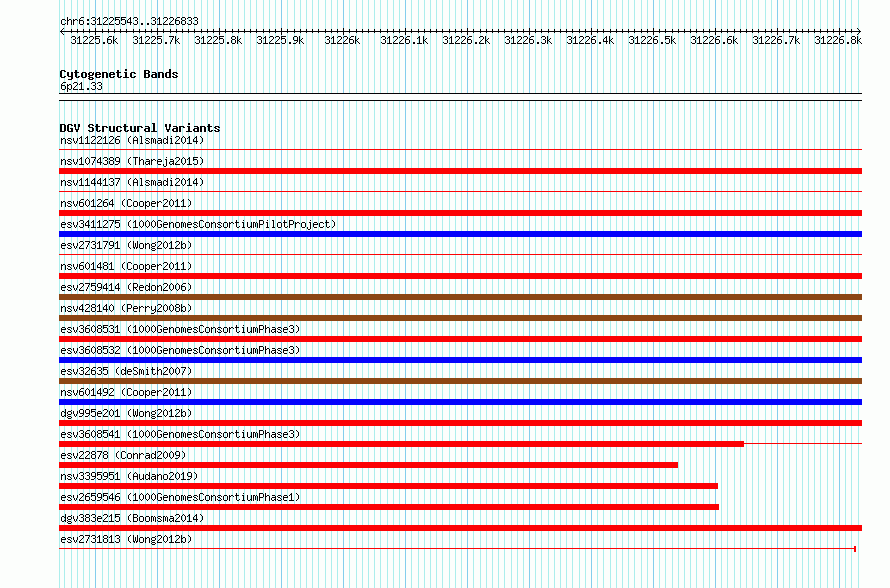
Task: Open dgv383e215 (Boomsma2014) variant label
Action: (132, 518)
